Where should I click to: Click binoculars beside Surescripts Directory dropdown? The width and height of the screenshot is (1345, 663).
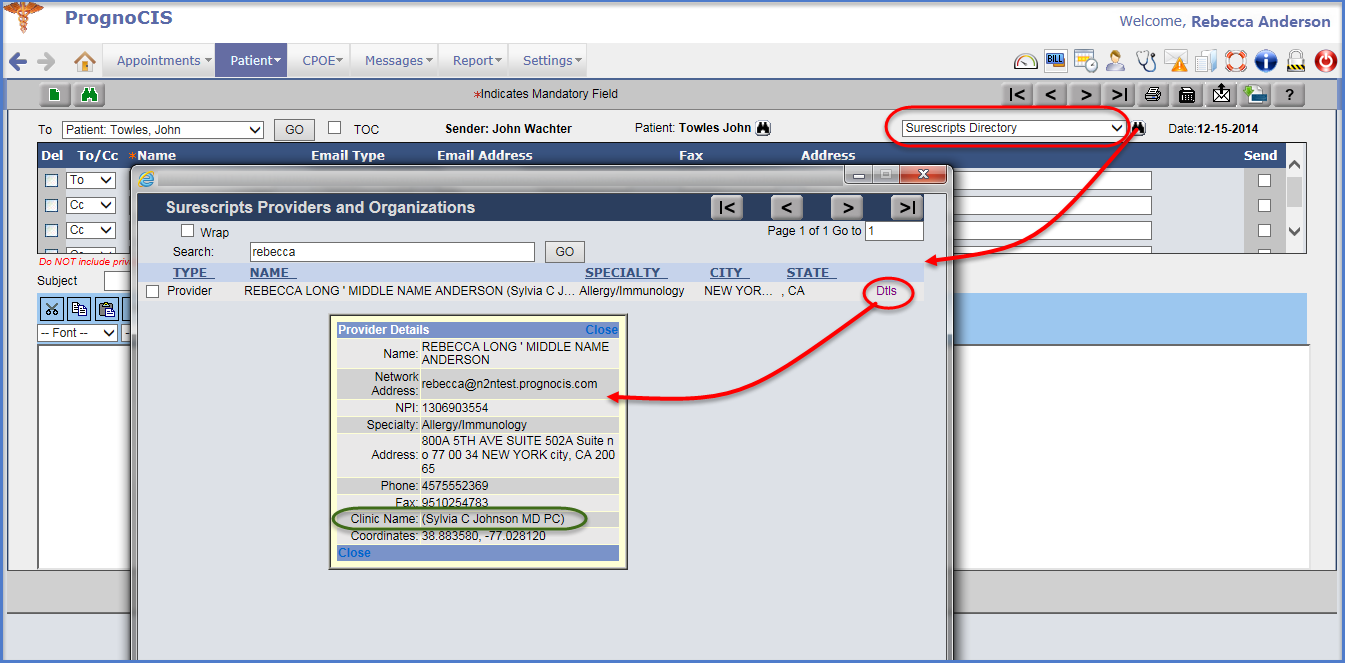point(1138,128)
